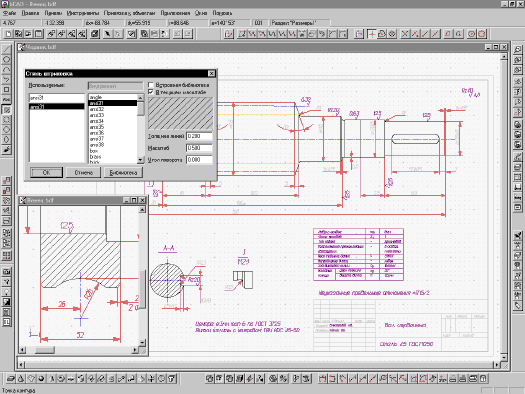Activate the crosshair snap icon in top toolbar
This screenshot has height=394, width=525.
tap(372, 34)
